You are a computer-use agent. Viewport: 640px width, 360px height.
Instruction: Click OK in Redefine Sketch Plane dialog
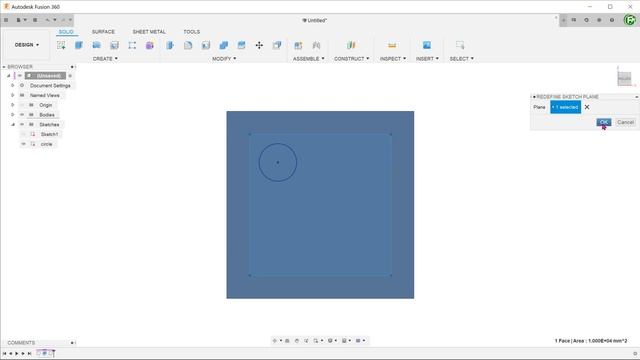[604, 122]
